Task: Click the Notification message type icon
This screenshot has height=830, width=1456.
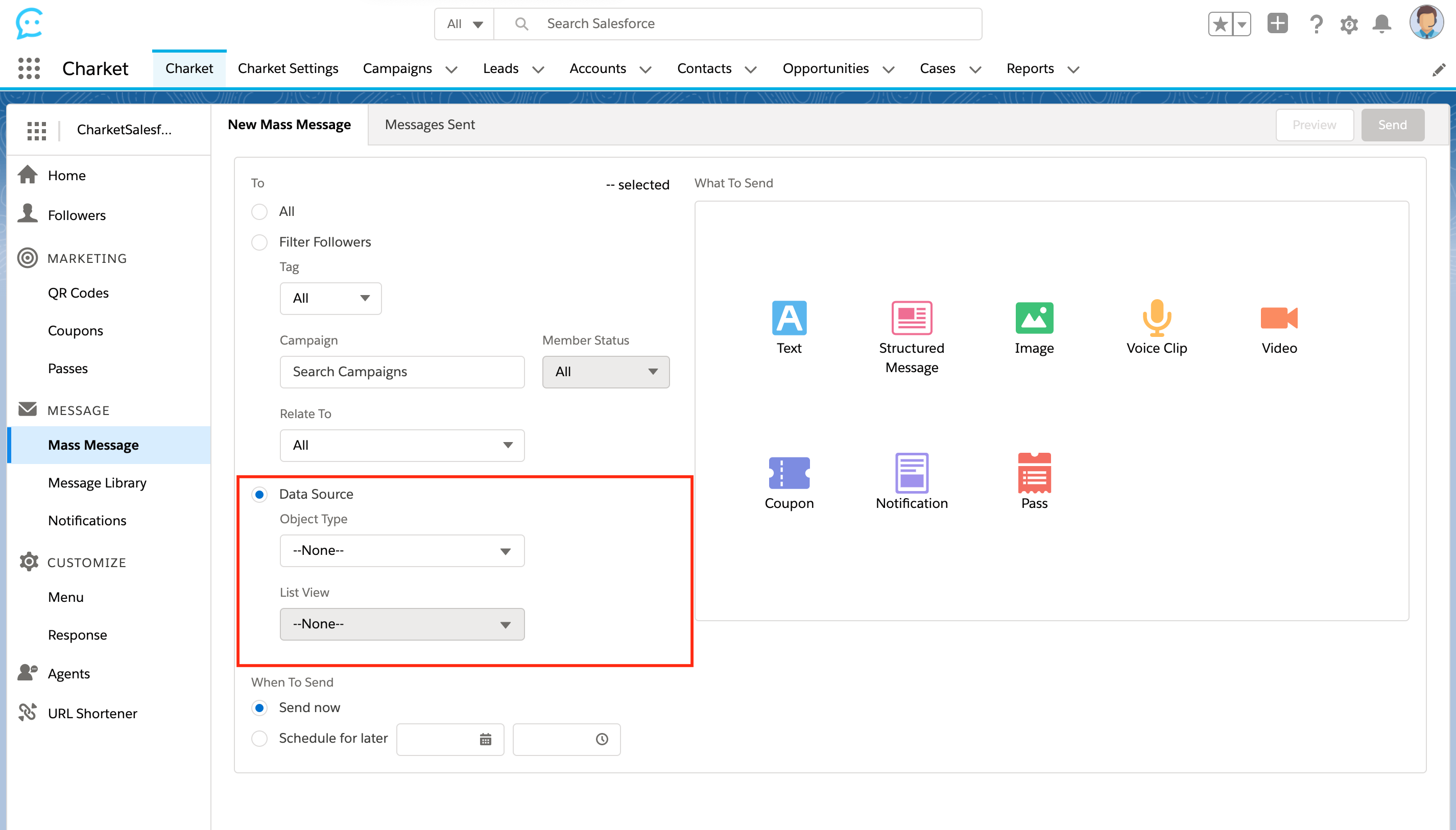Action: [912, 473]
